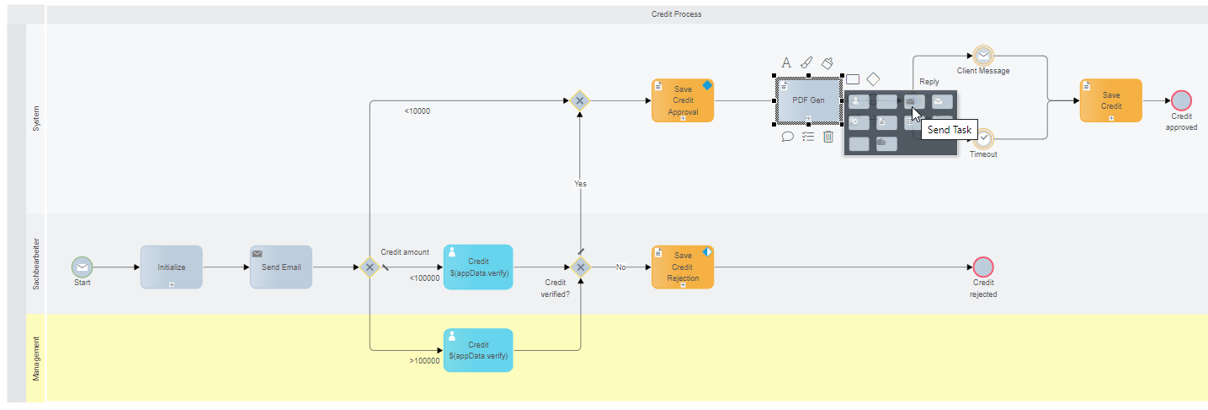
Task: Add a task using the rectangle shape shortcut
Action: 853,78
